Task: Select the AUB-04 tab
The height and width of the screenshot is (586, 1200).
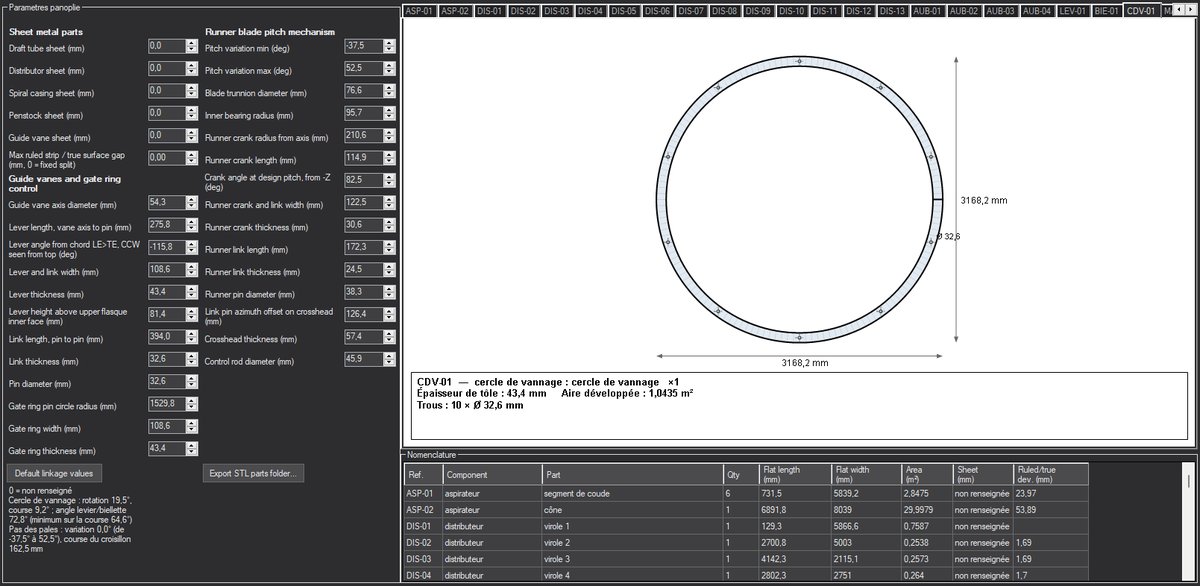Action: [x=1035, y=11]
